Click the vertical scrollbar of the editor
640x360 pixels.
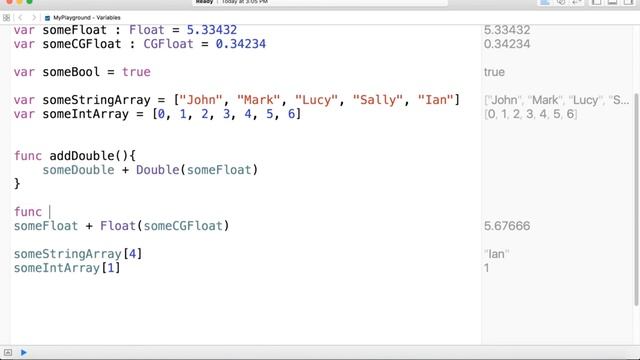click(x=636, y=199)
